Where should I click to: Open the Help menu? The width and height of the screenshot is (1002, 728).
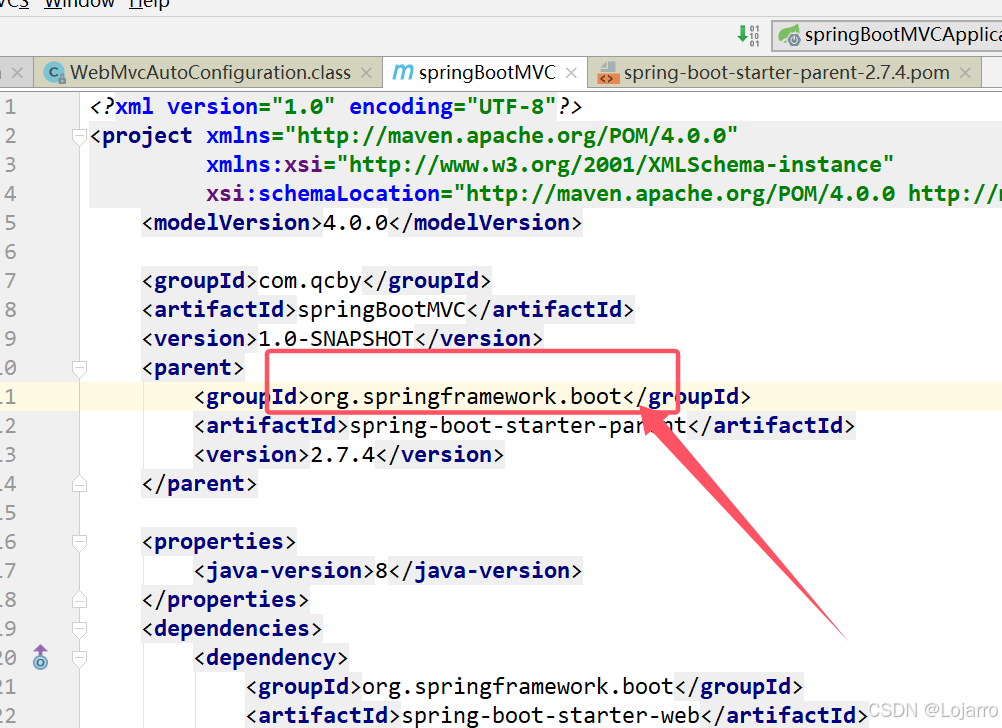[148, 5]
